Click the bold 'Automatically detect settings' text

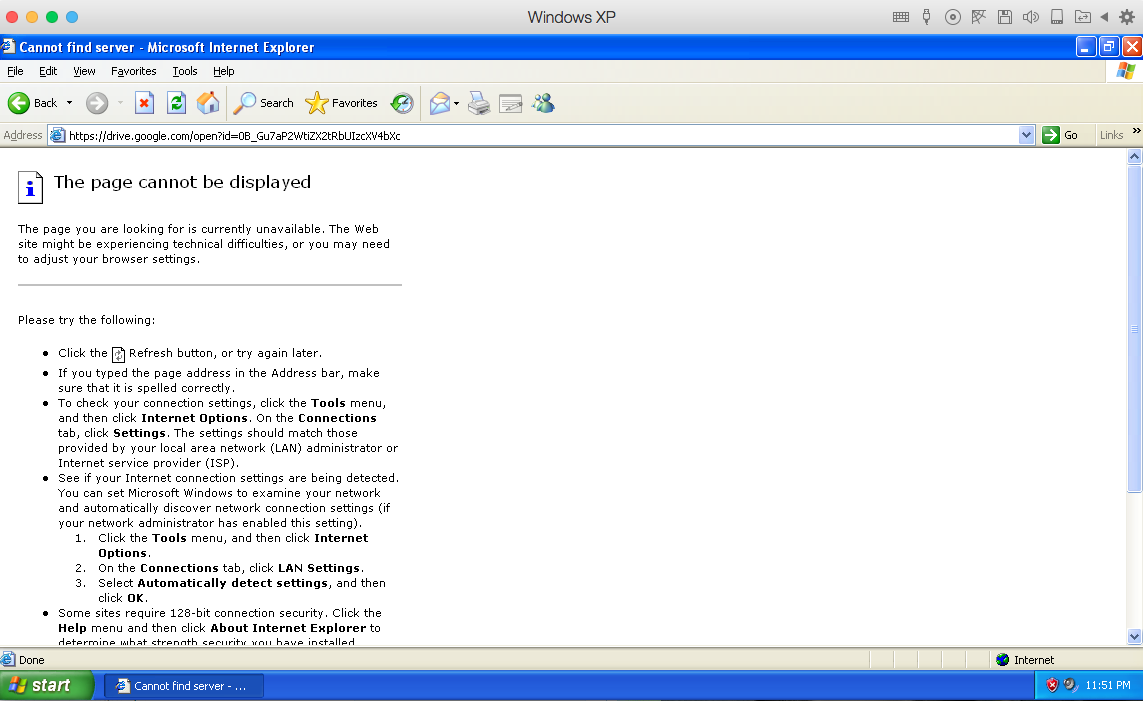pos(233,583)
